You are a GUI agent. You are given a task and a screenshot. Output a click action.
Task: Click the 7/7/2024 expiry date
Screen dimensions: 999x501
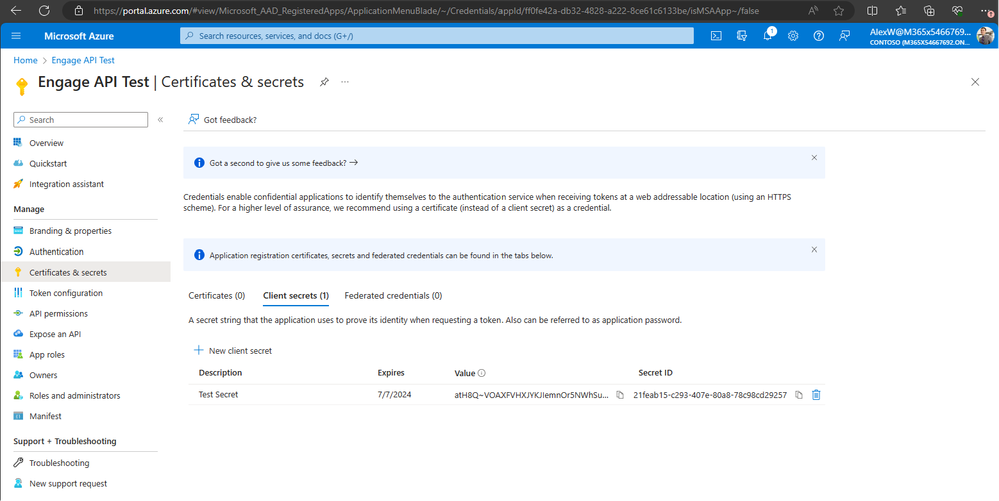tap(394, 395)
